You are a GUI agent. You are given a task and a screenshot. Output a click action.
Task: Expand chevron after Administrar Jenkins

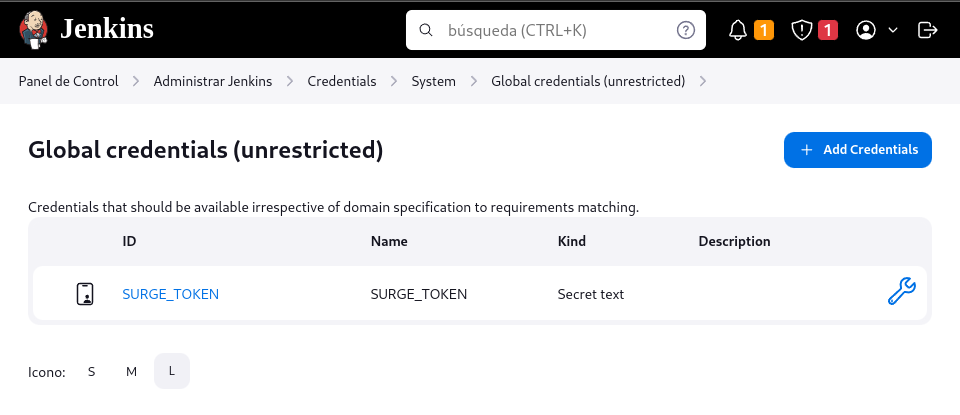tap(290, 81)
